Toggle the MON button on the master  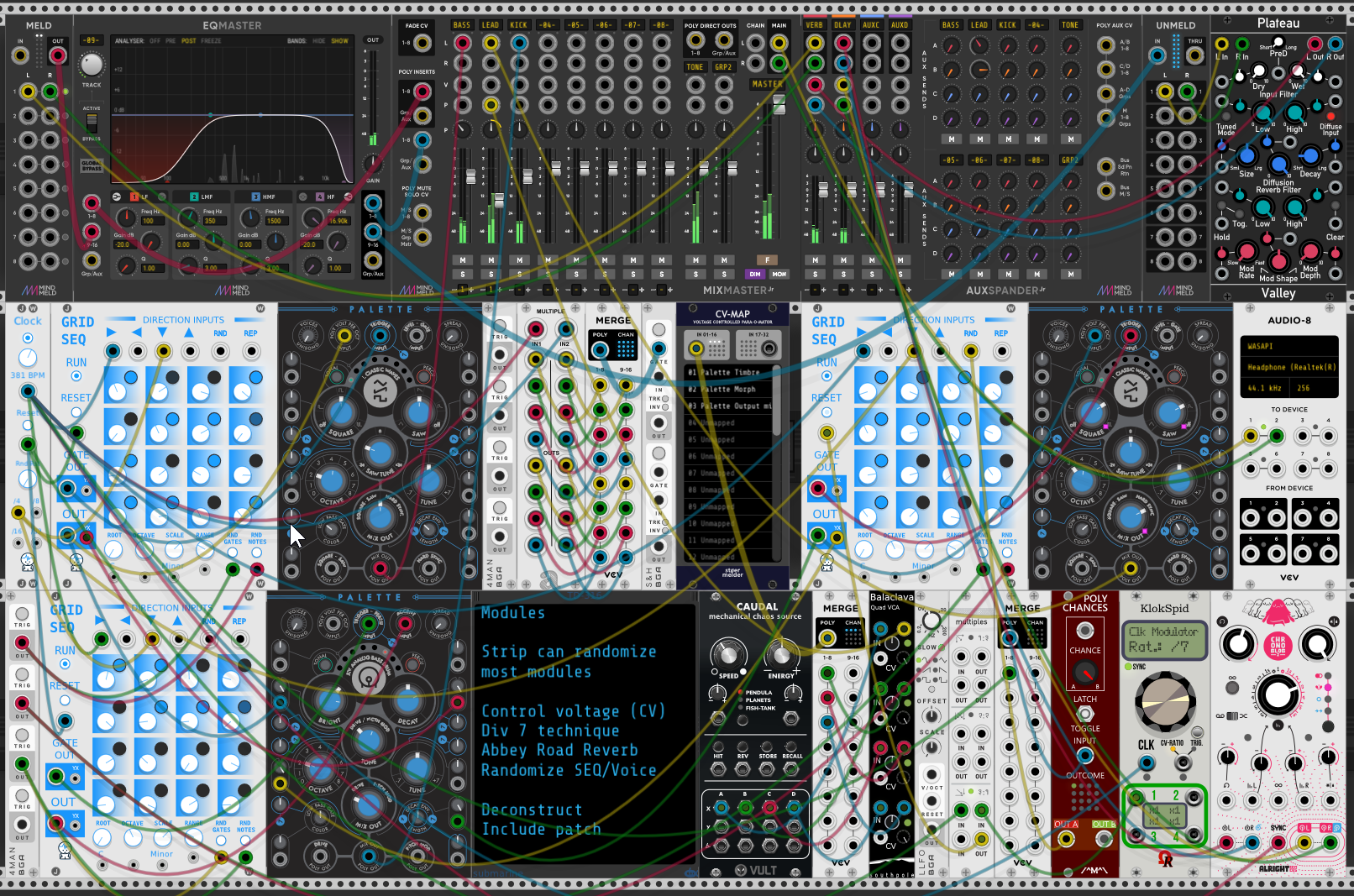[x=779, y=275]
